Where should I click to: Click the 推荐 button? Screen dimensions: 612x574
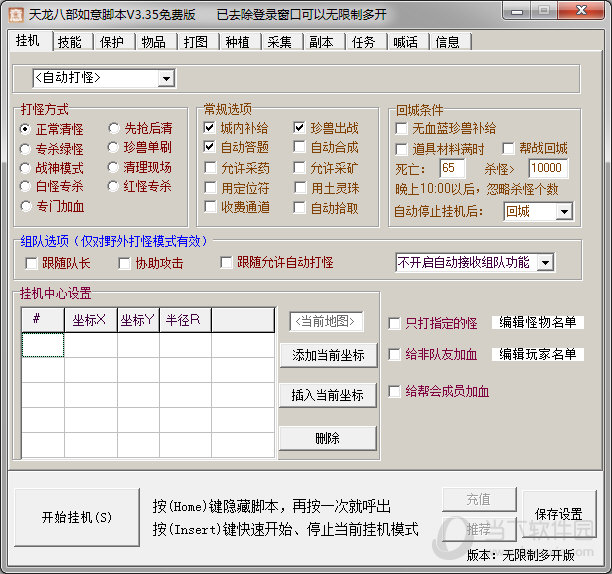click(x=479, y=529)
